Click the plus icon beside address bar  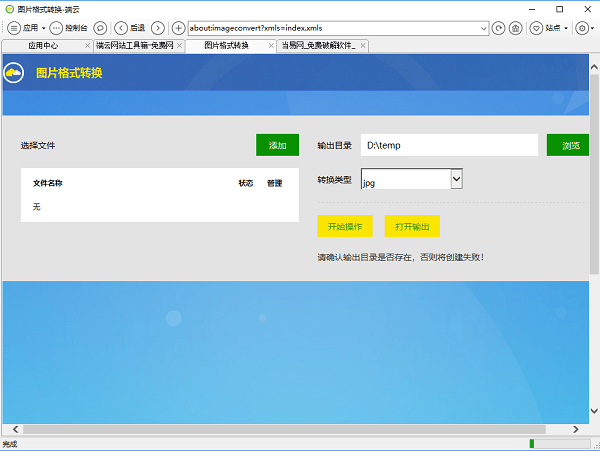click(178, 28)
